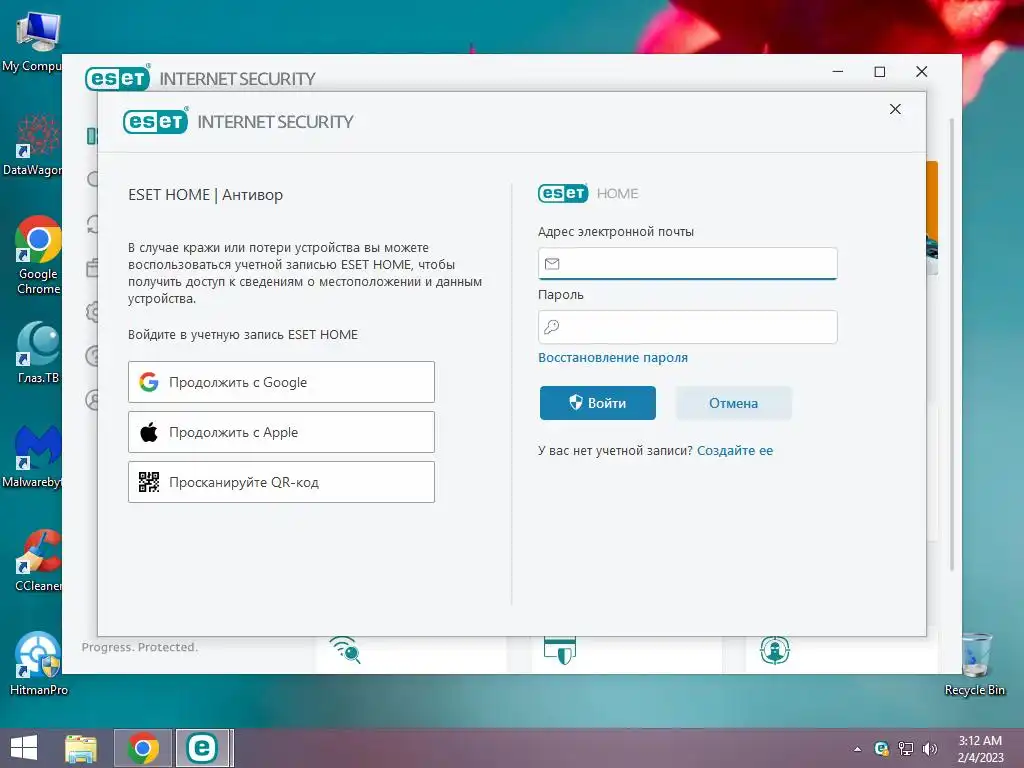Screen dimensions: 1024x768
Task: Open the banking protection shield tile icon
Action: [x=560, y=650]
